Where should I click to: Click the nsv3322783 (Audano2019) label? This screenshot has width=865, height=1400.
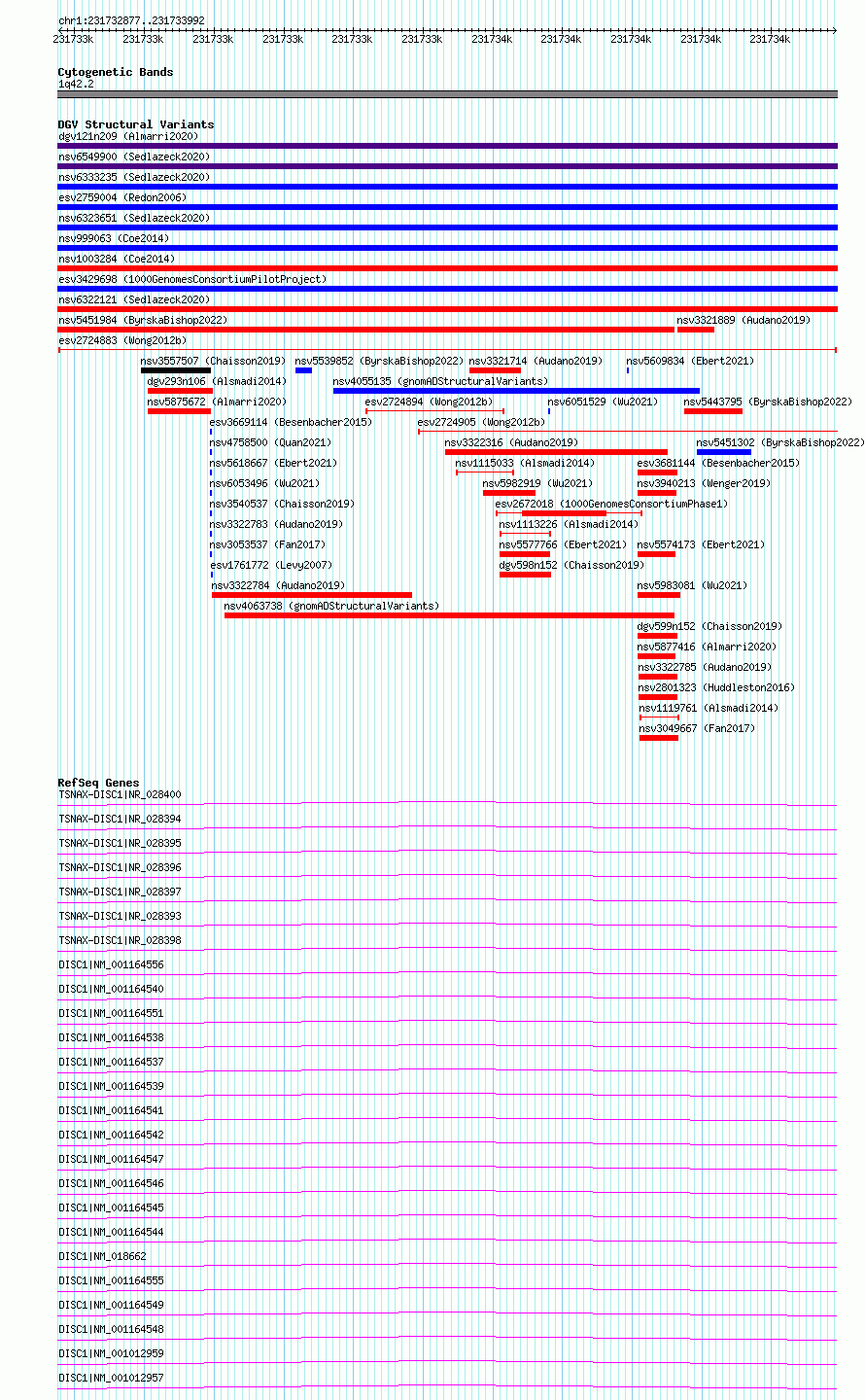point(276,524)
